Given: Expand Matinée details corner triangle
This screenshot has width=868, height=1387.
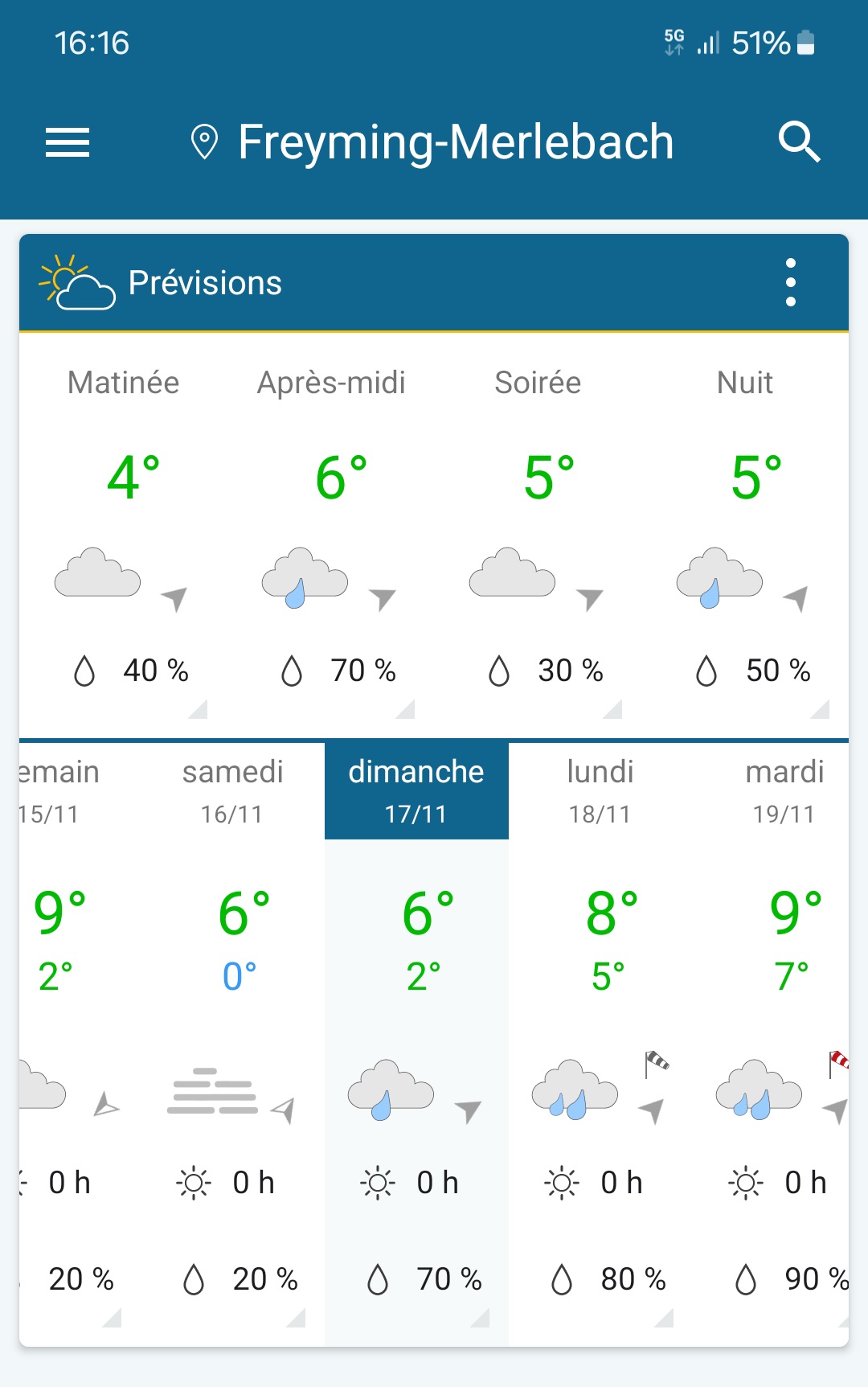Looking at the screenshot, I should 198,708.
